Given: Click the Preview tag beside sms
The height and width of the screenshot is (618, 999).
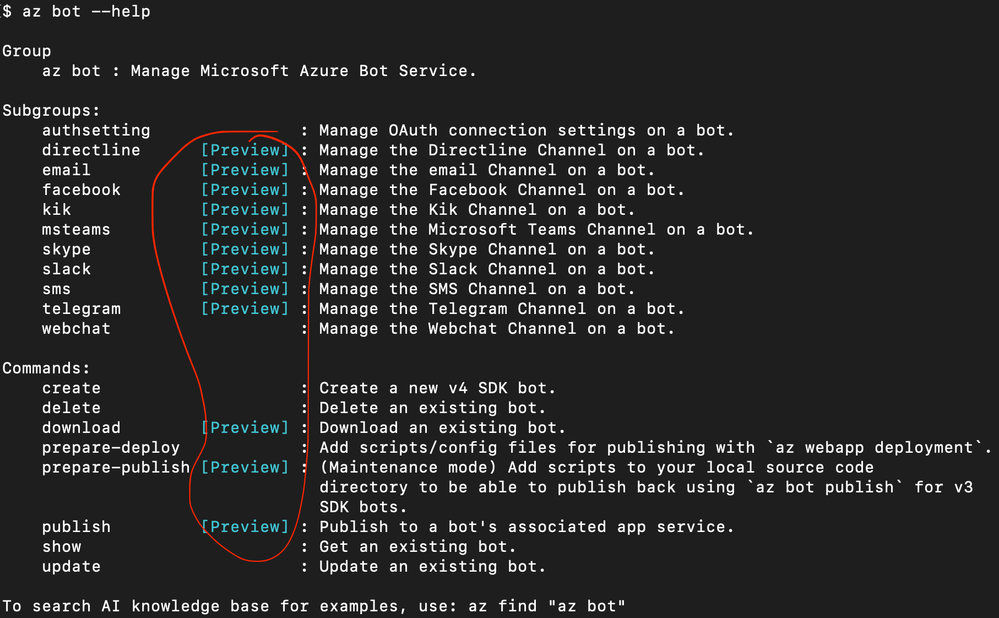Looking at the screenshot, I should pyautogui.click(x=245, y=289).
